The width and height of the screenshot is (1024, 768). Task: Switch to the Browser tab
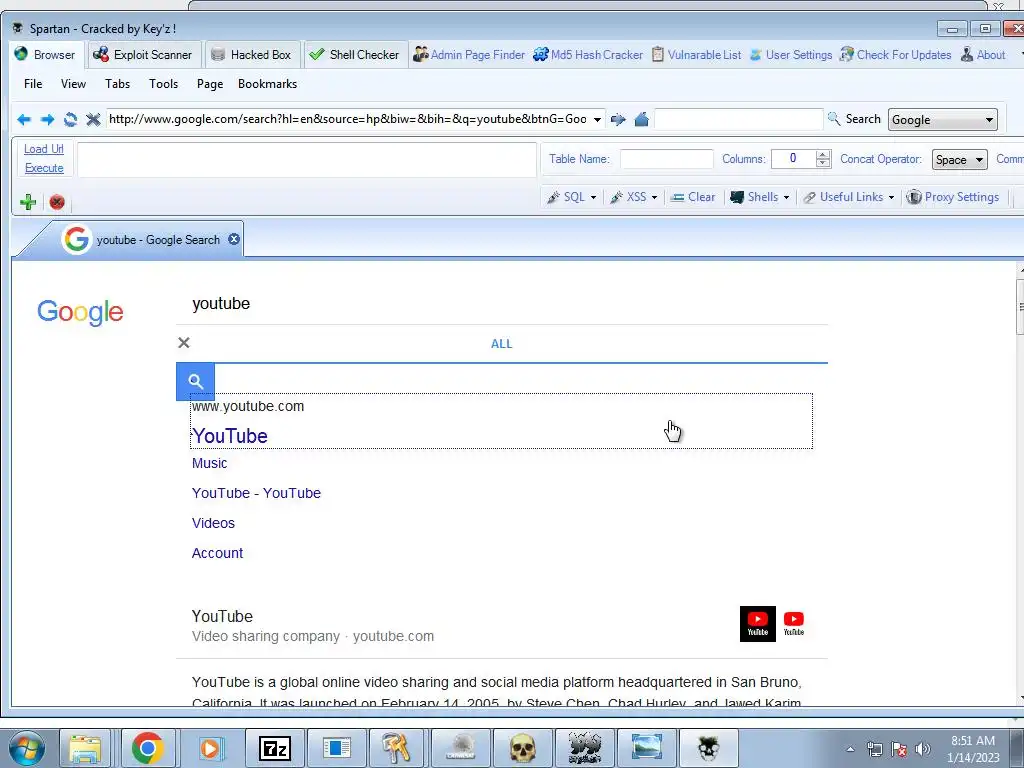46,55
